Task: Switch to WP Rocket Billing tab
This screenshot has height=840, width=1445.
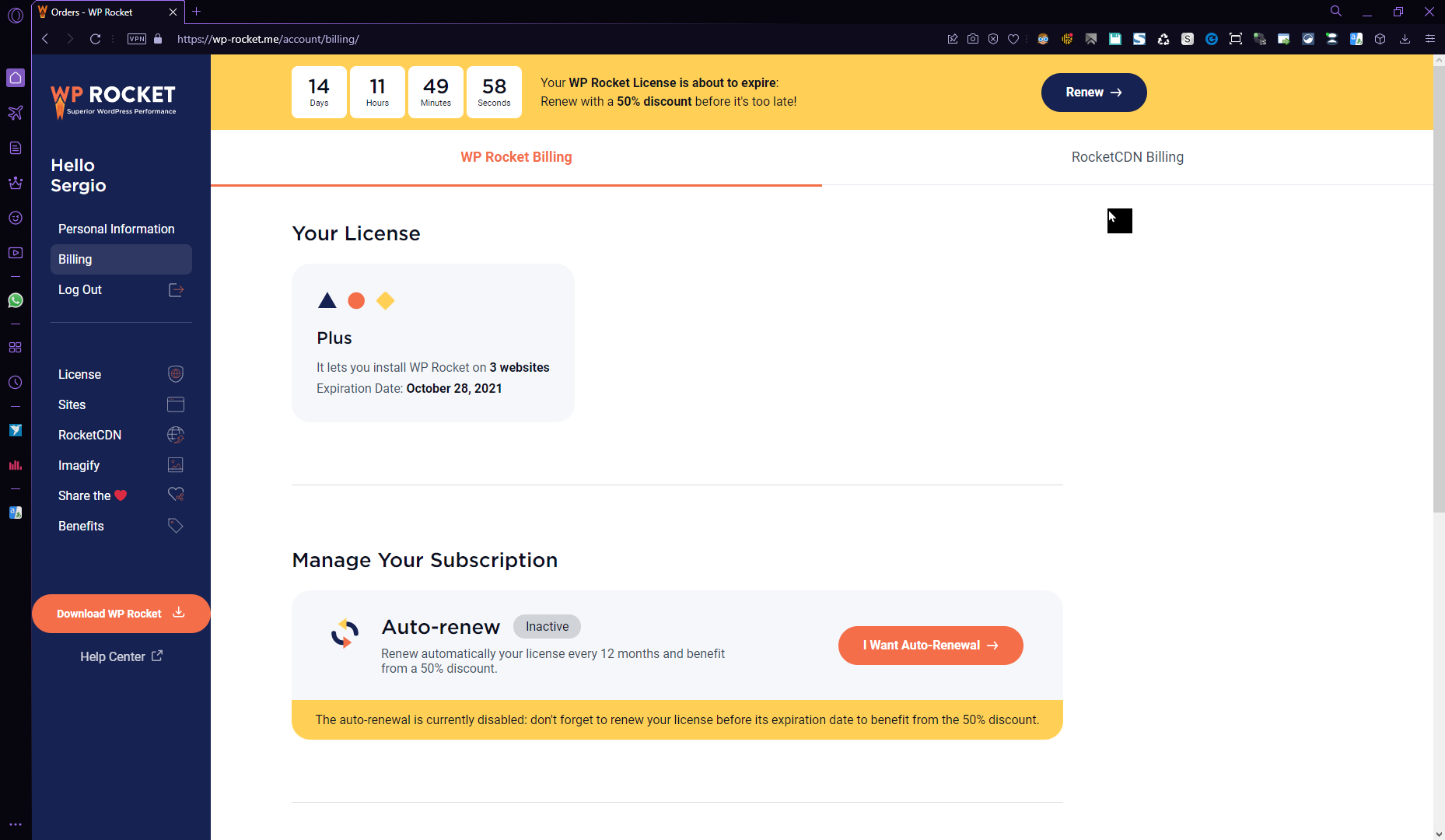Action: click(516, 157)
